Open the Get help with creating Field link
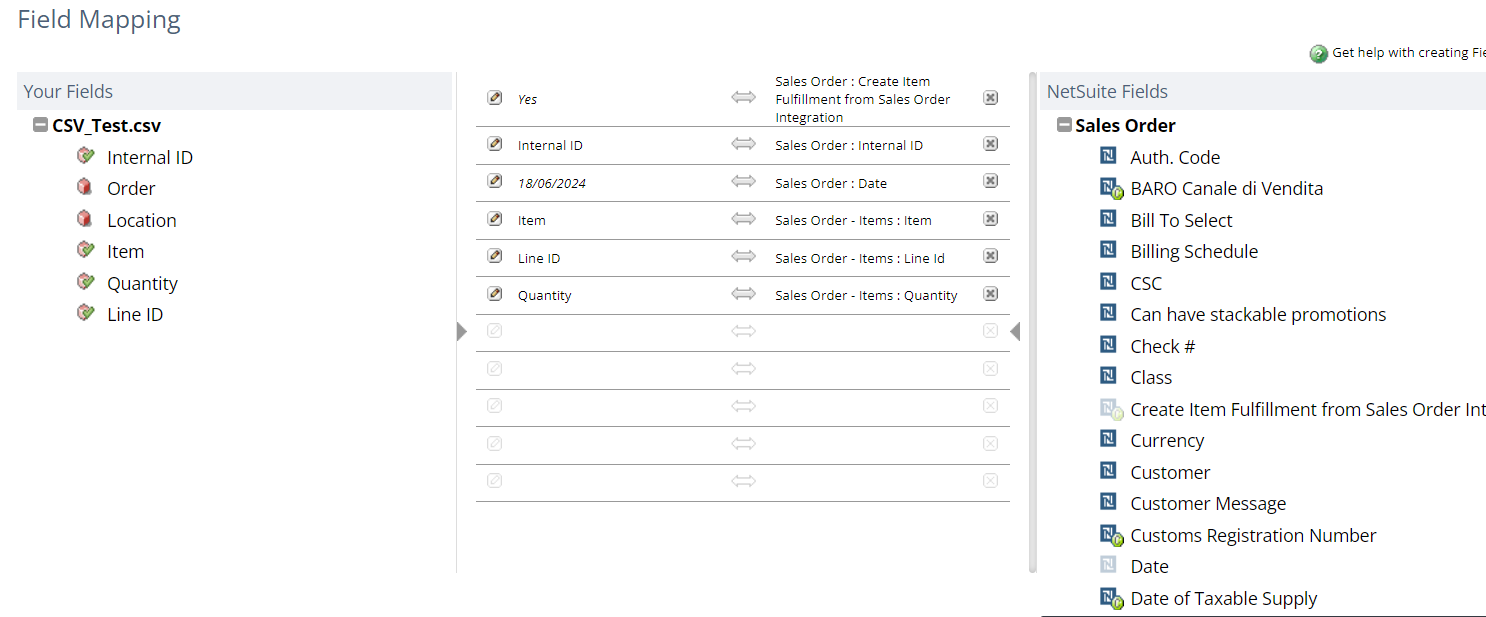 click(x=1409, y=53)
